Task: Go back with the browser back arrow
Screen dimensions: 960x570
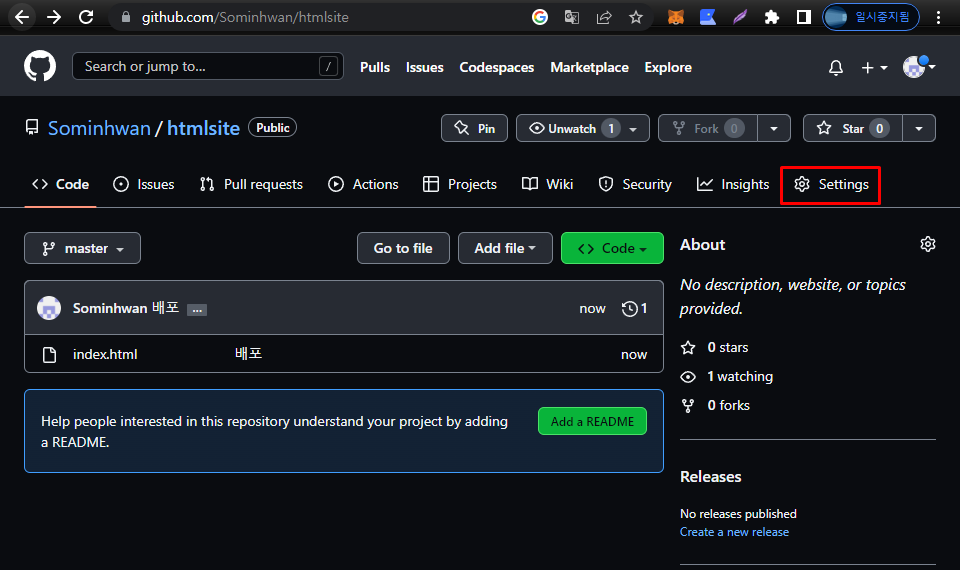Action: 22,17
